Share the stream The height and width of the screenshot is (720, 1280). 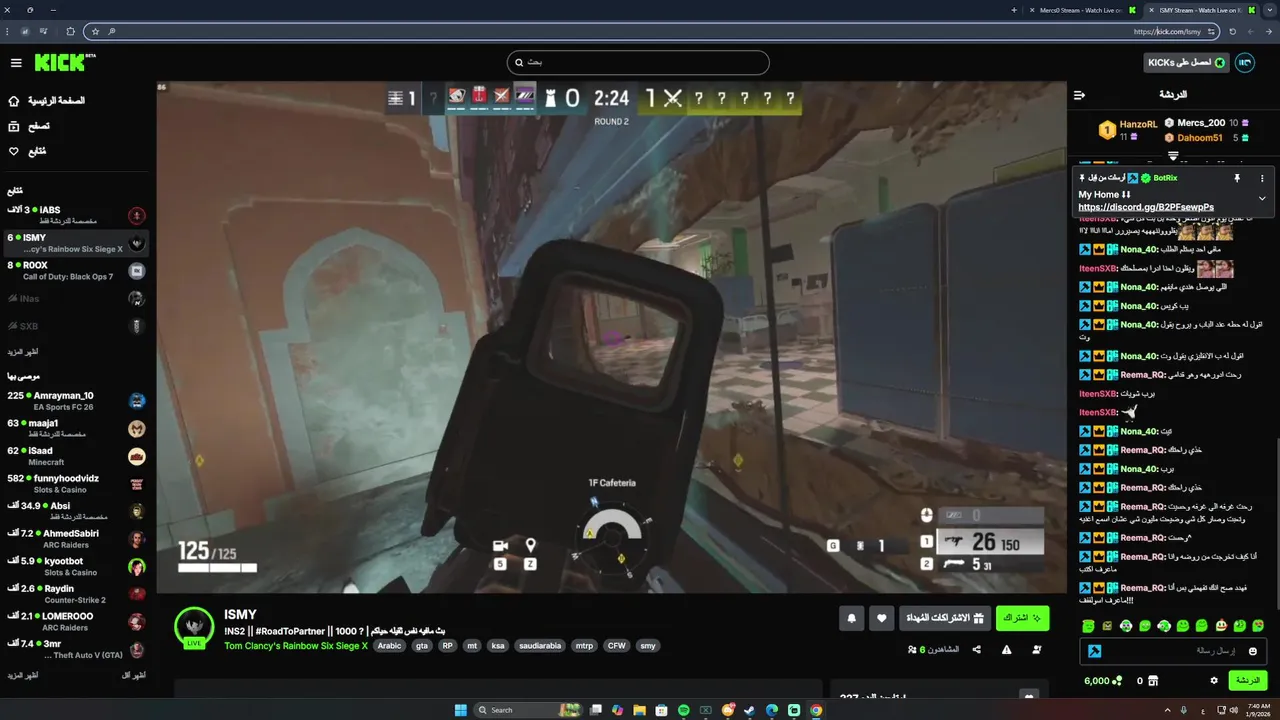tap(977, 649)
